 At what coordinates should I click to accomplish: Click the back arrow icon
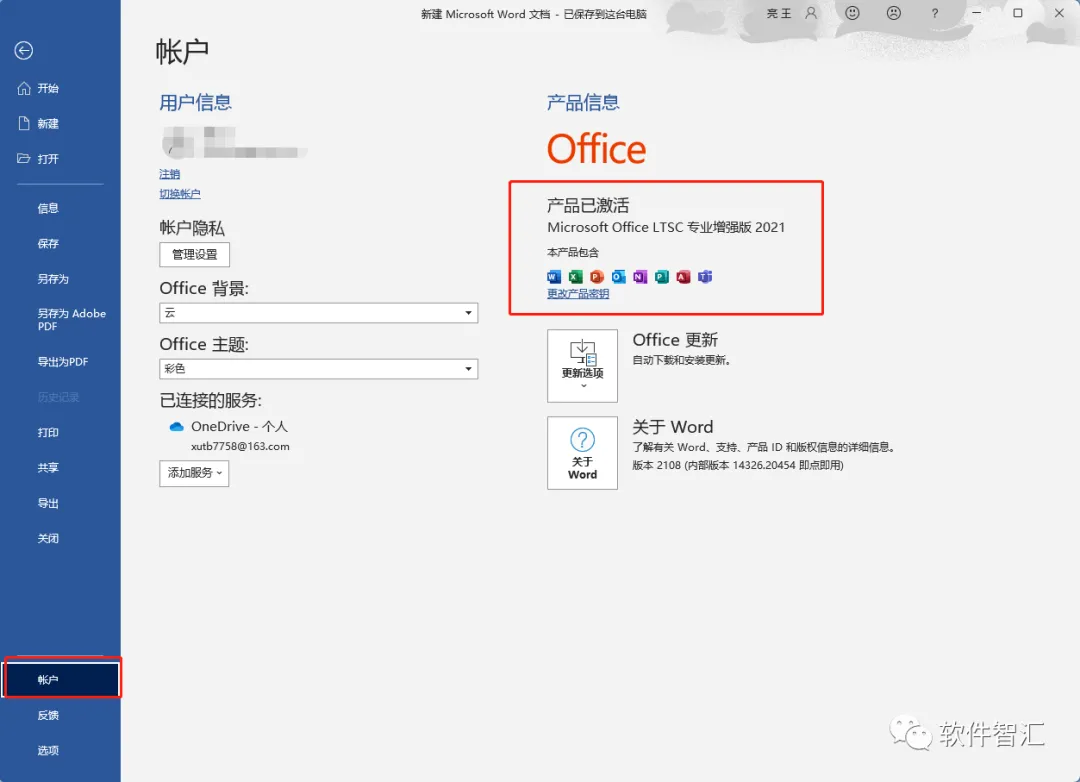coord(23,50)
